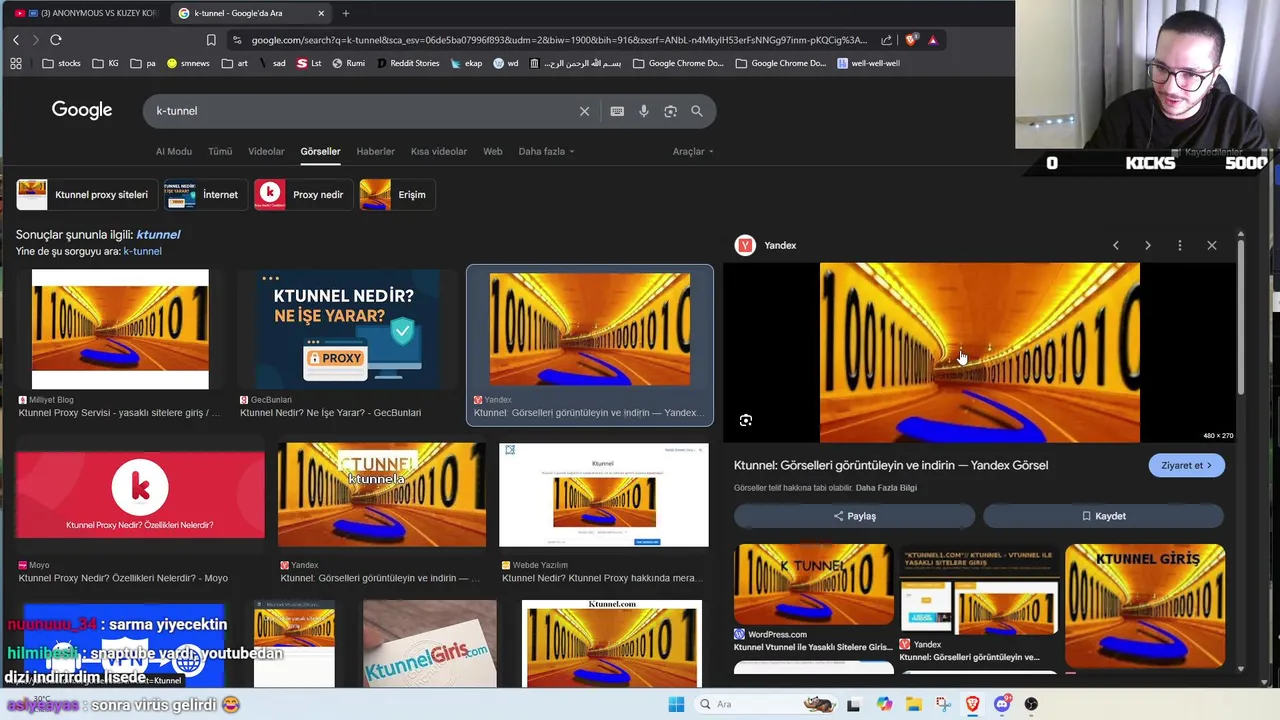The width and height of the screenshot is (1280, 720).
Task: Switch to the Haberler tab
Action: click(x=376, y=152)
